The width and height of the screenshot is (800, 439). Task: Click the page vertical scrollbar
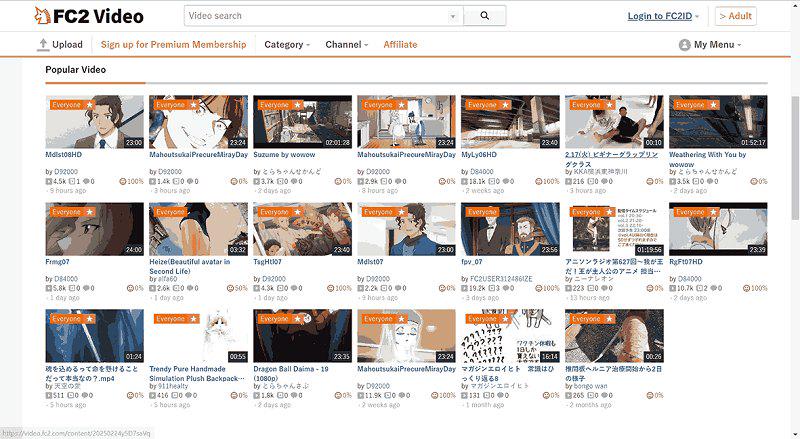pos(795,158)
